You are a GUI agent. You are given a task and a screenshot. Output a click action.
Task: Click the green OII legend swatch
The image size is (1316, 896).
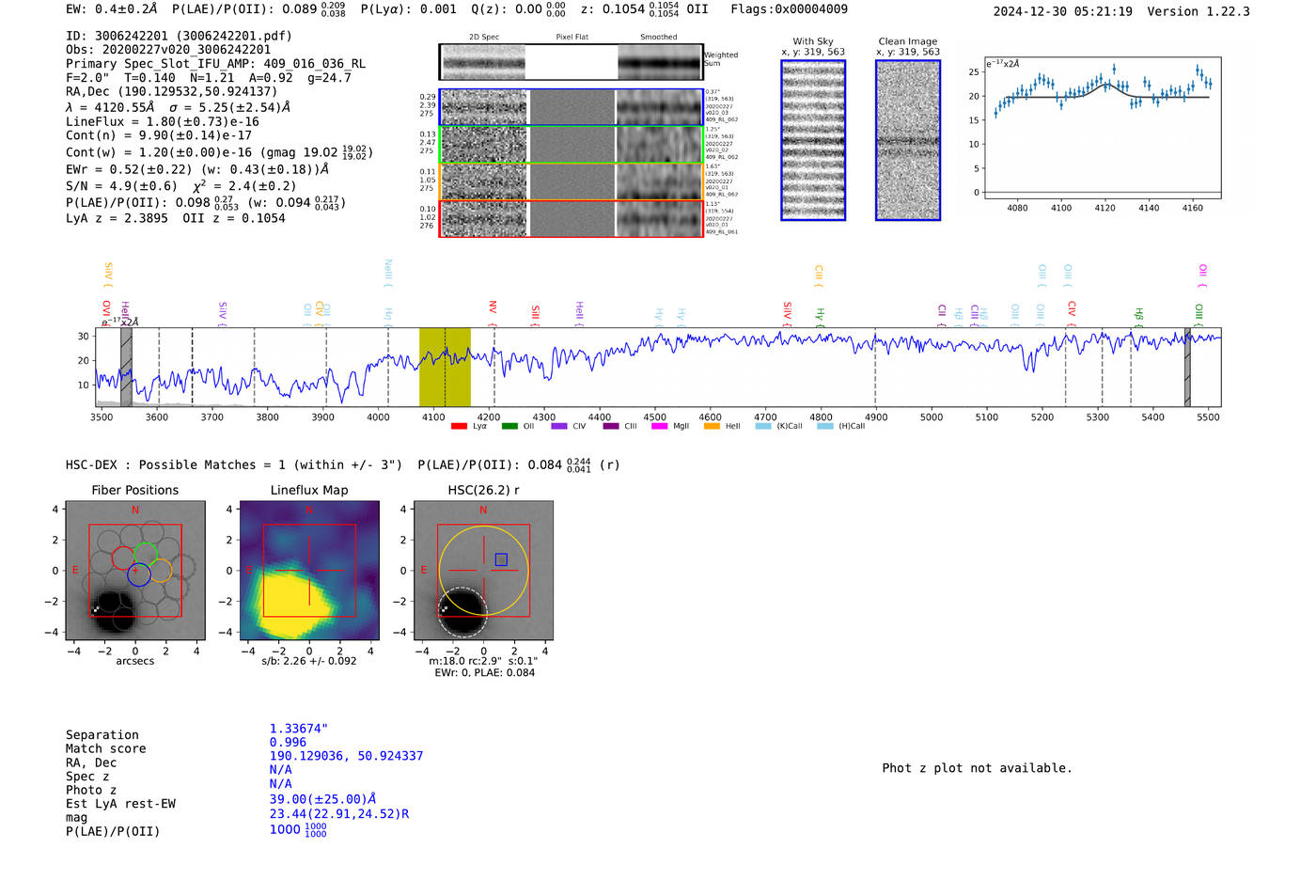coord(509,426)
